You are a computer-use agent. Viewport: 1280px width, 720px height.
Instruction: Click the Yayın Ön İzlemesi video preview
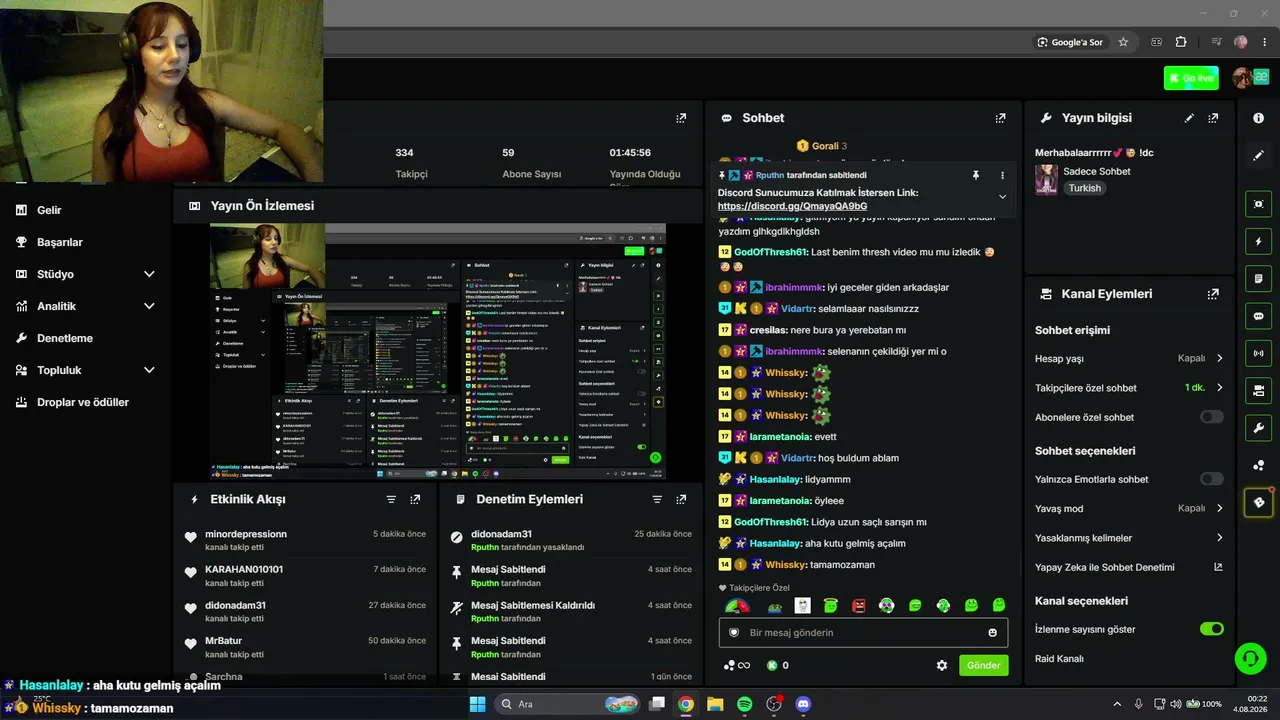click(437, 351)
